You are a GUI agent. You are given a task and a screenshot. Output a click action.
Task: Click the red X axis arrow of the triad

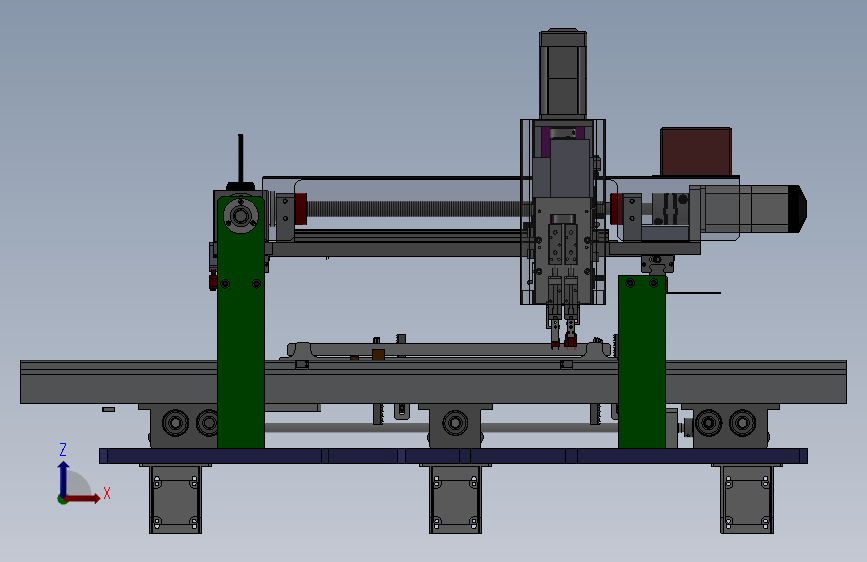pyautogui.click(x=83, y=498)
